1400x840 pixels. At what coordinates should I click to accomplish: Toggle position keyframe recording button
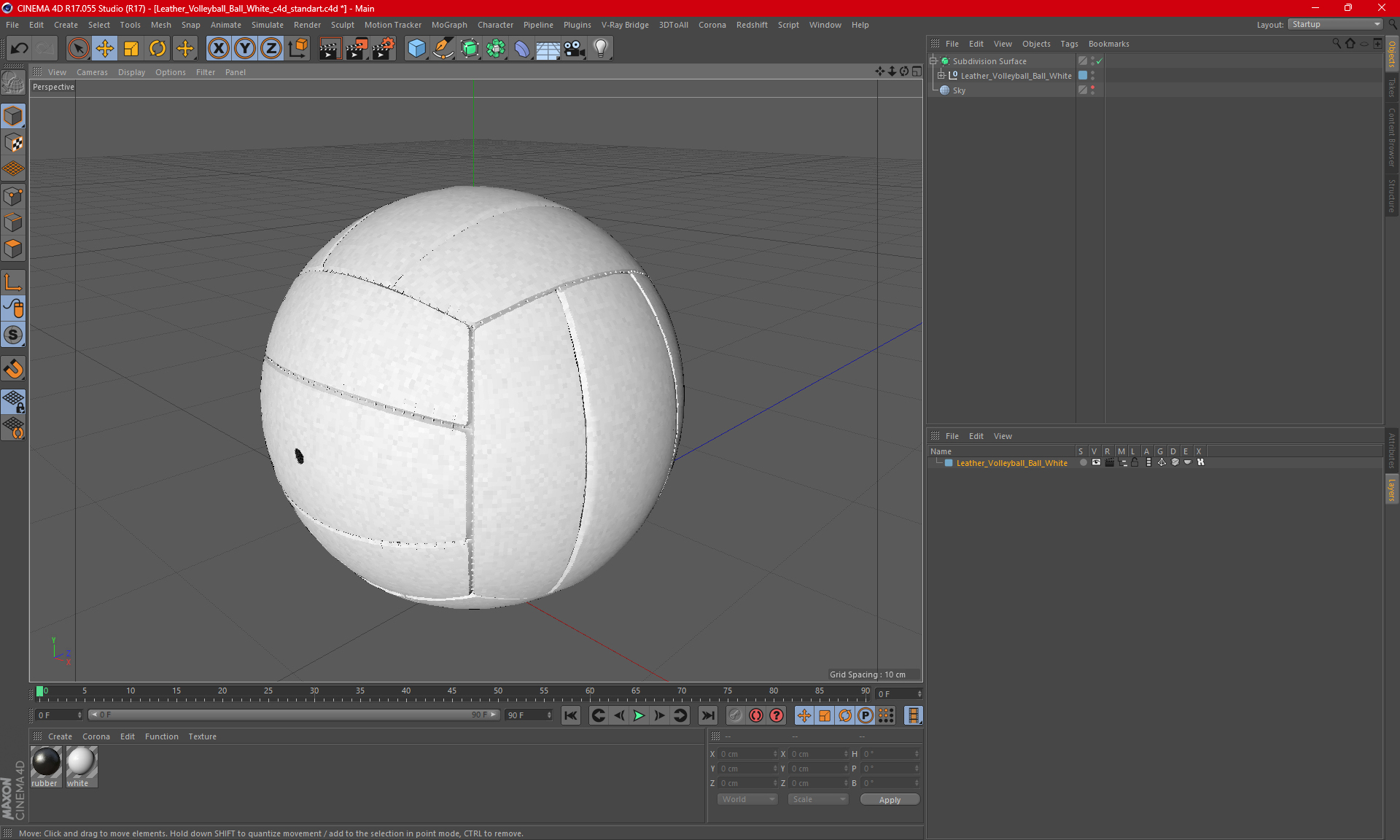pos(804,715)
